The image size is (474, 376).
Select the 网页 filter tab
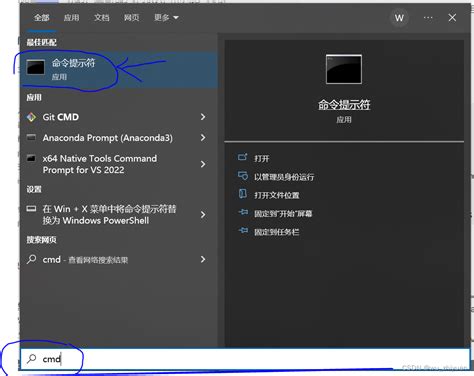coord(131,17)
